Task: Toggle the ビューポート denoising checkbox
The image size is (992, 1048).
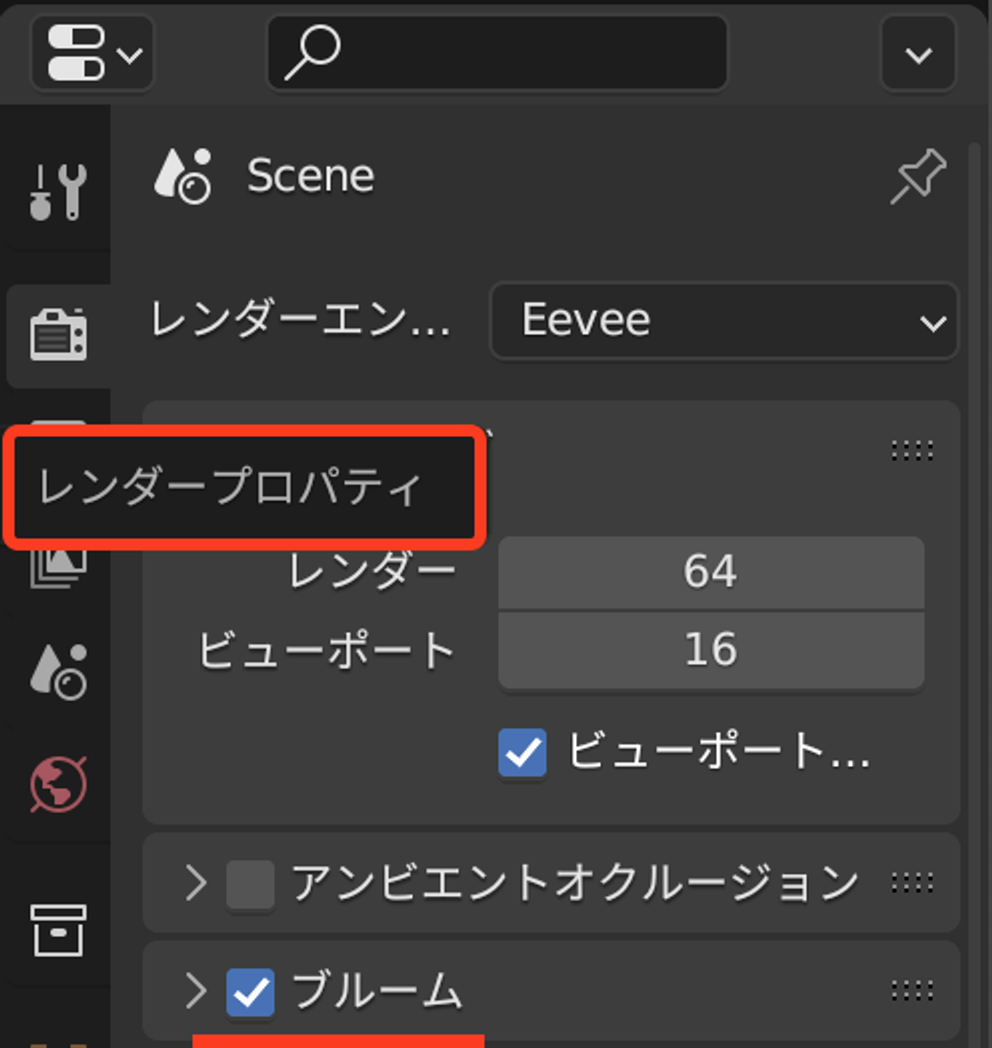Action: 522,752
